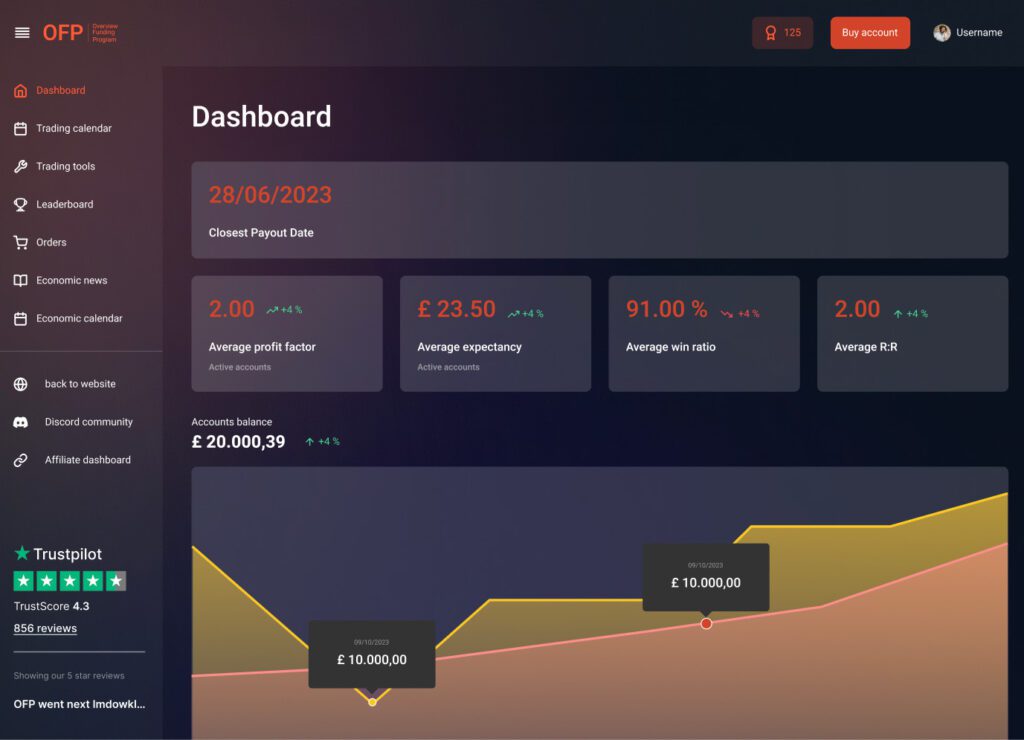This screenshot has height=740, width=1024.
Task: Click the Buy account button
Action: [869, 33]
